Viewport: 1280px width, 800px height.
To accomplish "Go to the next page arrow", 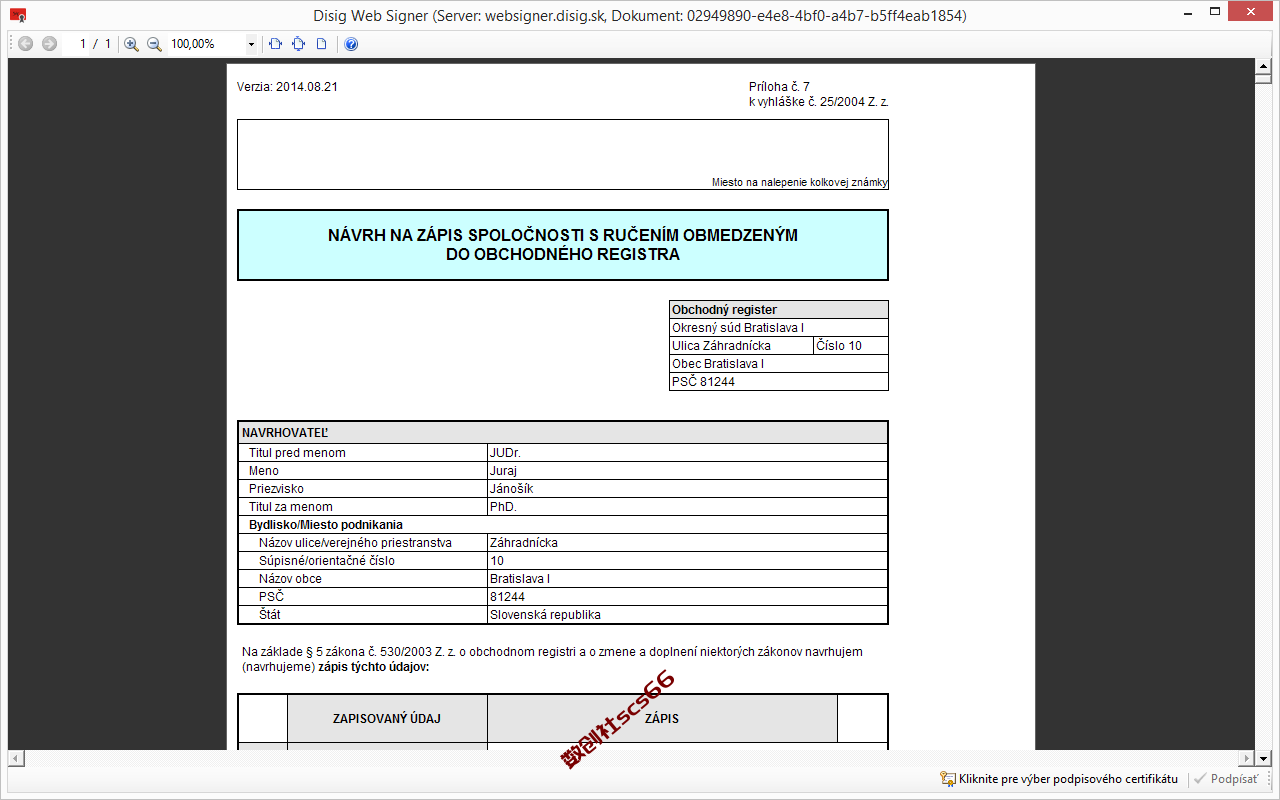I will click(49, 44).
